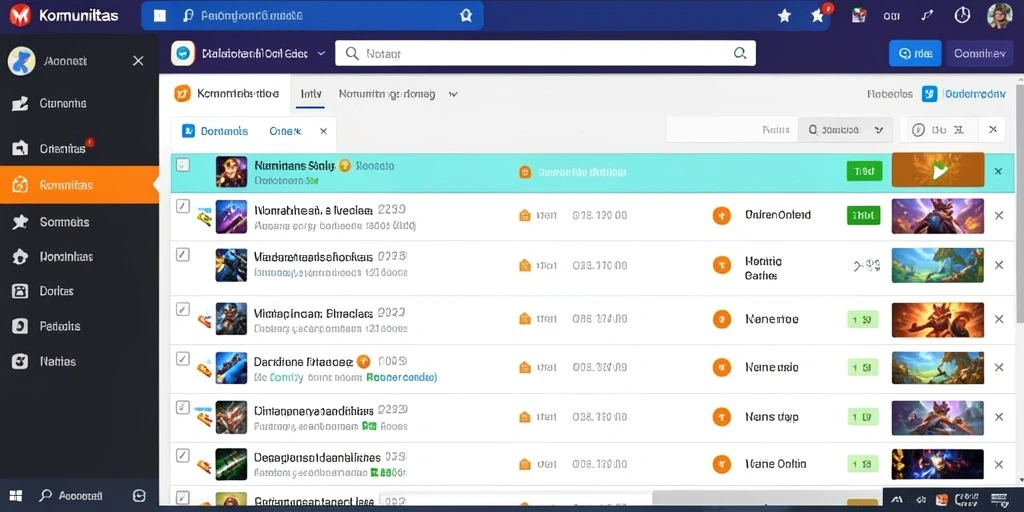Image resolution: width=1024 pixels, height=512 pixels.
Task: Open the artwork thumbnail in the OnlrenOnlerd row
Action: [x=938, y=216]
